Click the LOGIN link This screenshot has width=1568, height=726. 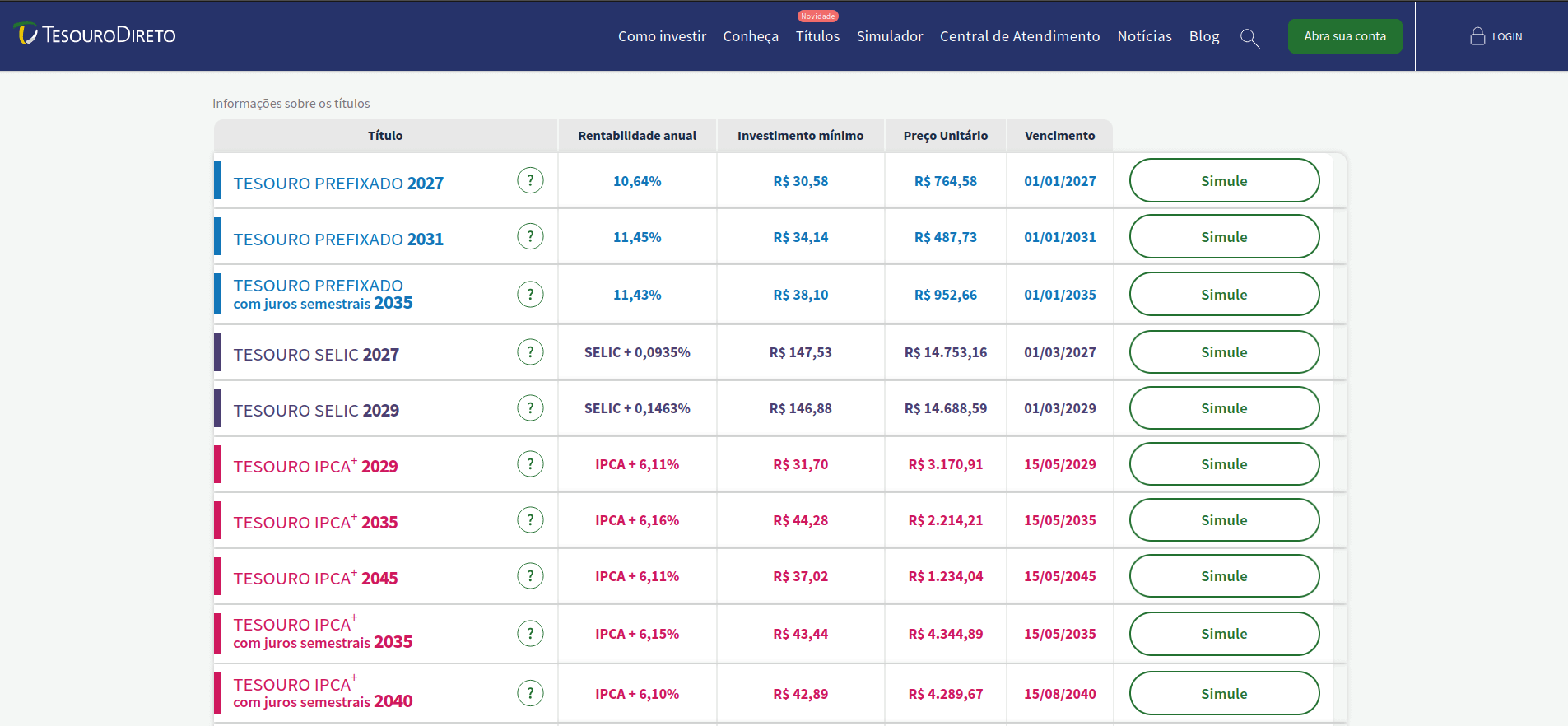coord(1507,37)
